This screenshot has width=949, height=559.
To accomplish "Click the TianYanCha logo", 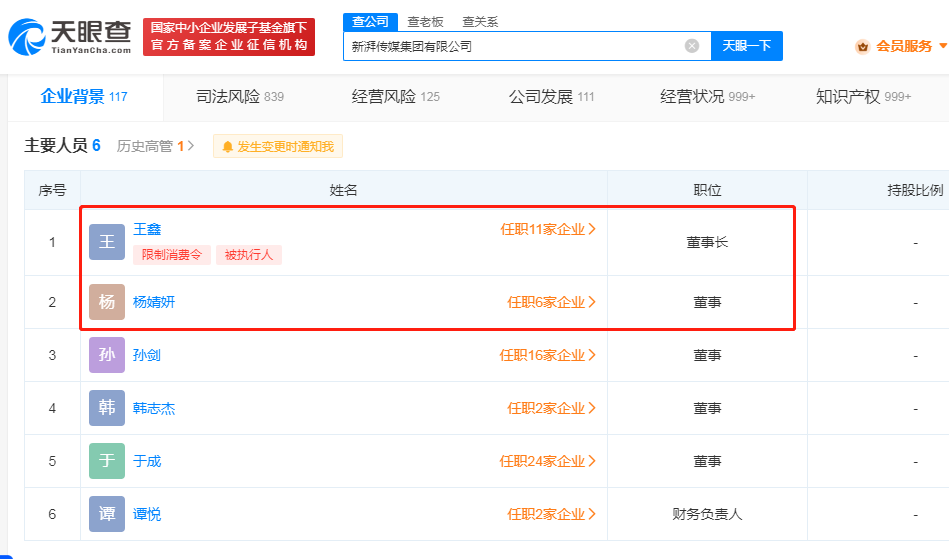I will click(70, 38).
